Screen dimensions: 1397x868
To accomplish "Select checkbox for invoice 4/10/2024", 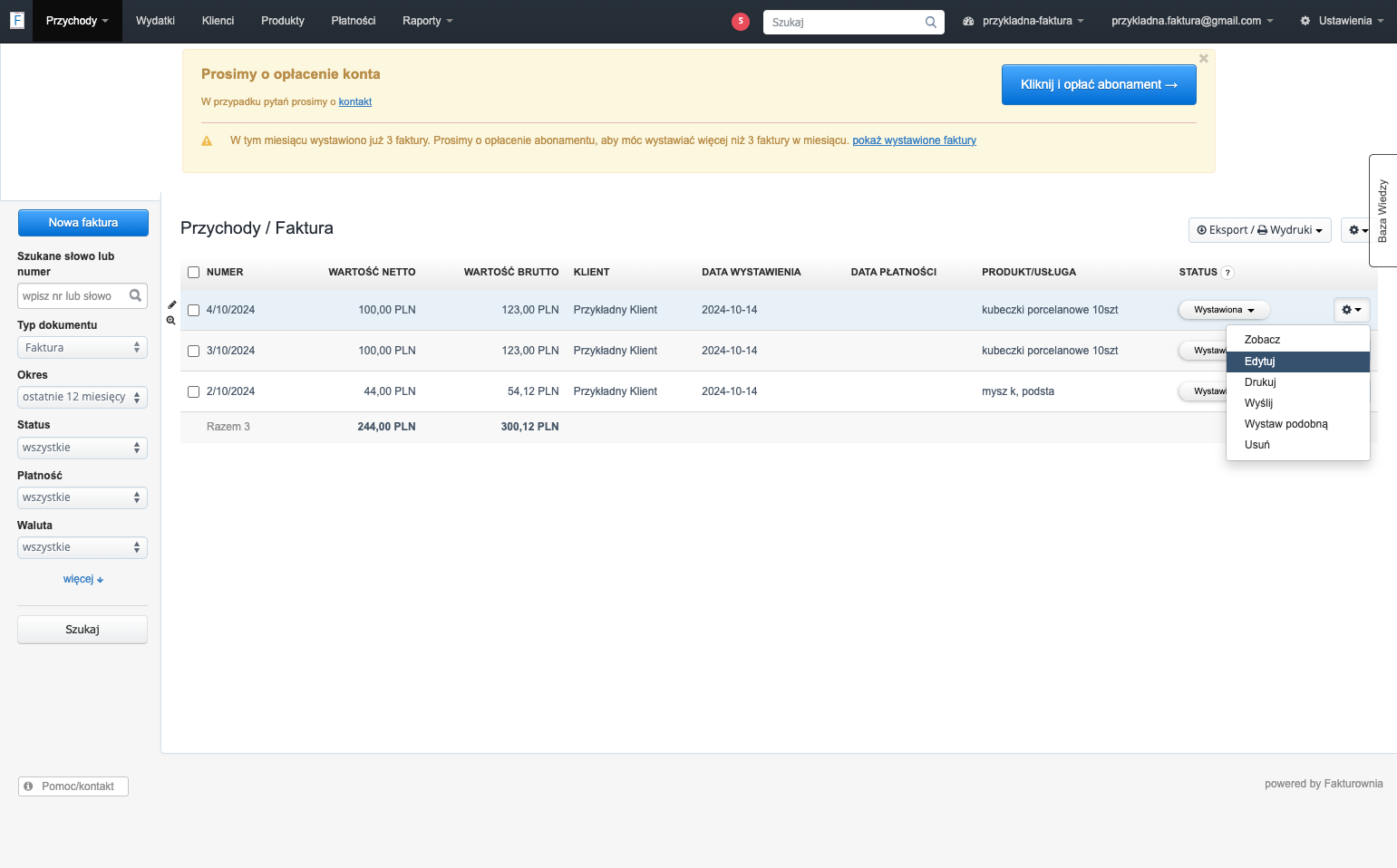I will coord(193,310).
